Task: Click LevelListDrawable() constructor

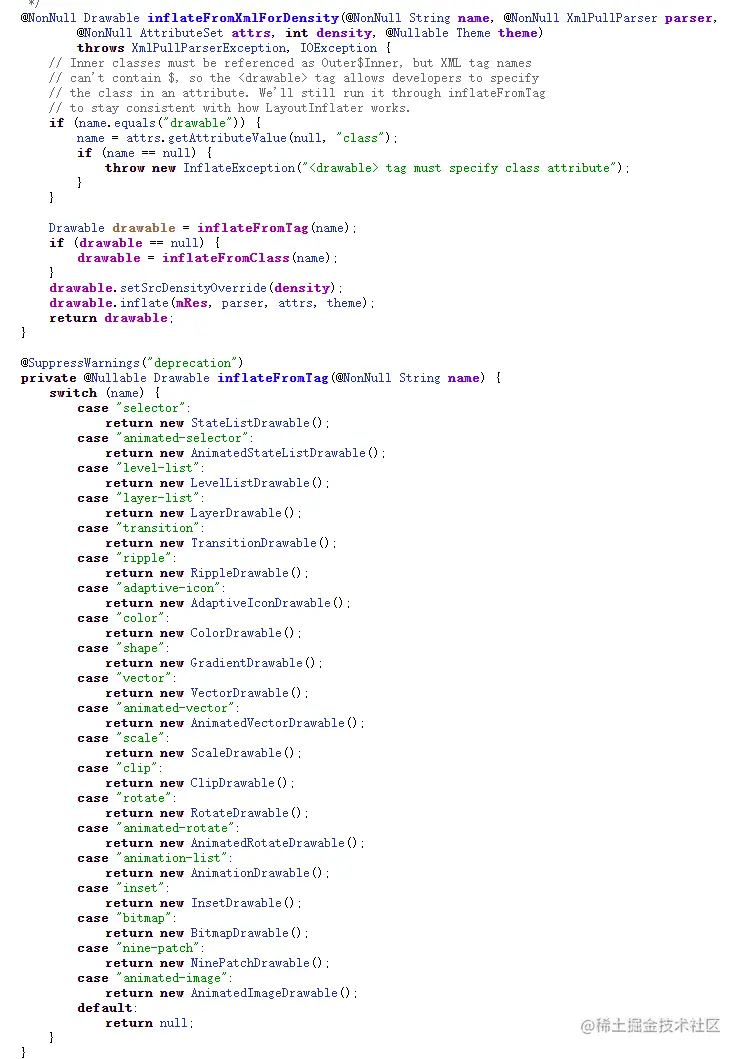Action: point(257,483)
